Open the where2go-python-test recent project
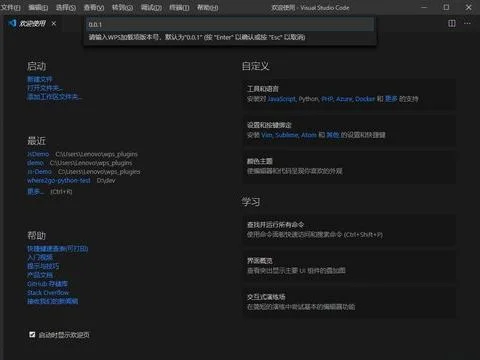The width and height of the screenshot is (480, 360). click(59, 180)
